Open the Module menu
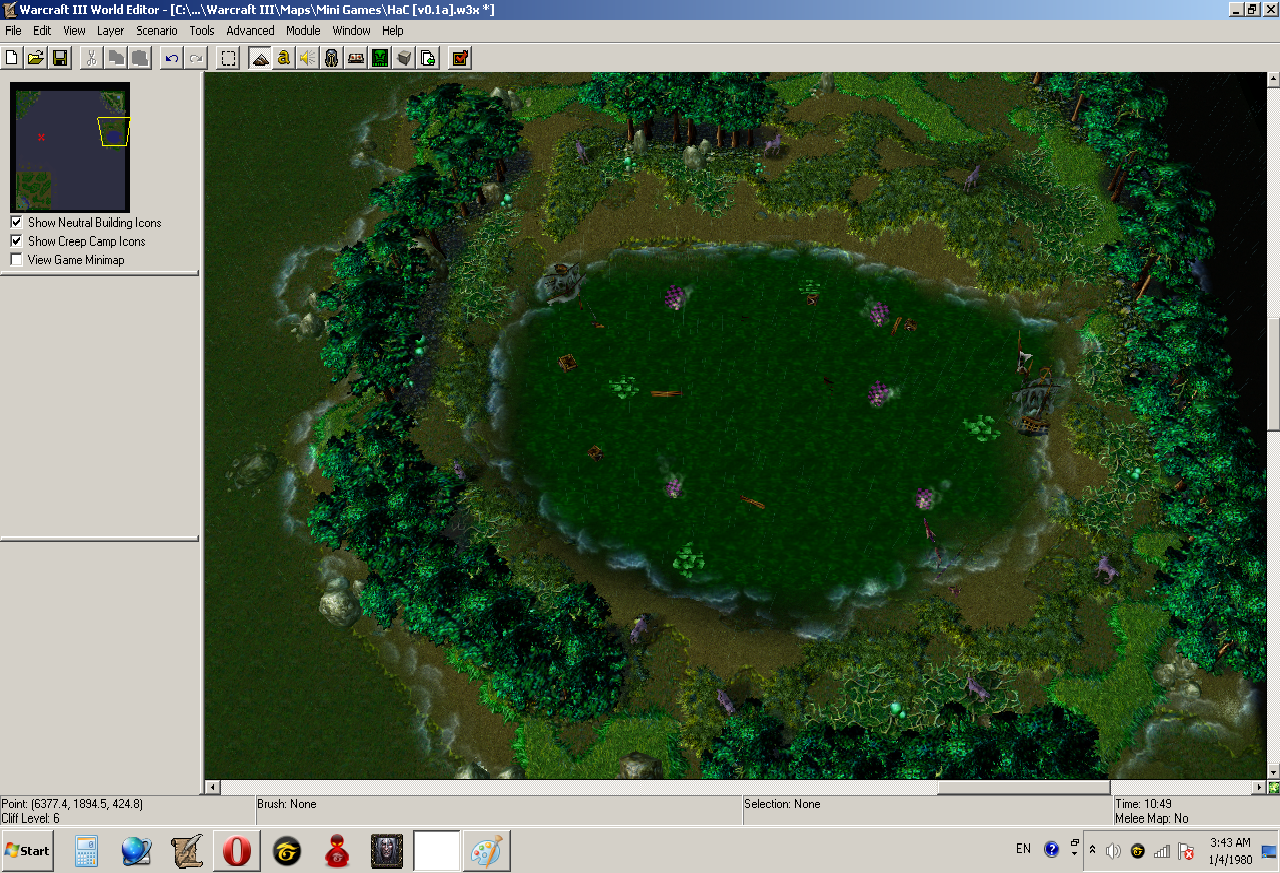Screen dimensions: 1280x873 tap(303, 31)
